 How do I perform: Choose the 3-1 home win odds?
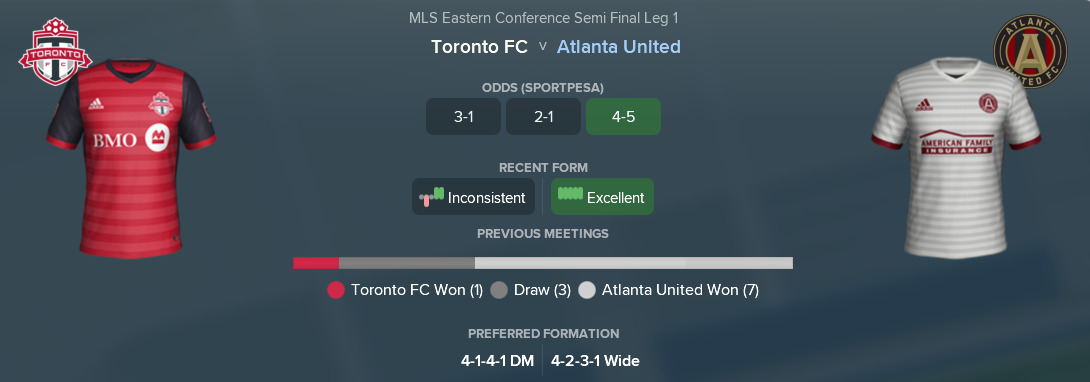click(x=463, y=117)
